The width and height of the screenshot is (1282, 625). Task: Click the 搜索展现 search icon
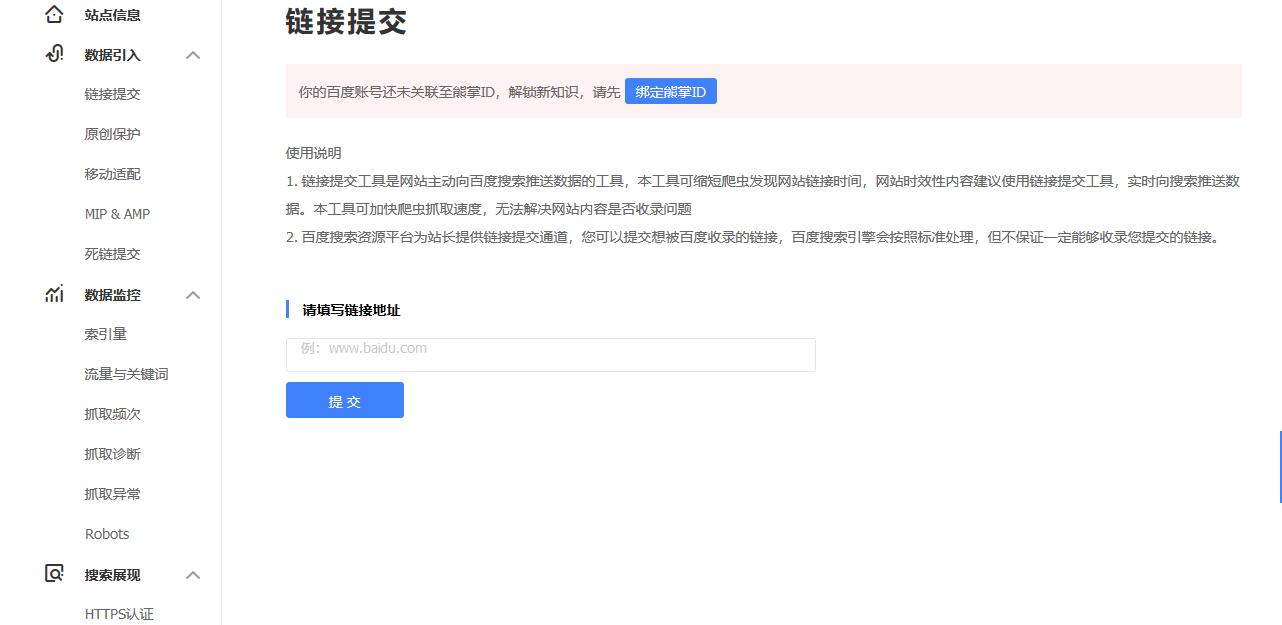pyautogui.click(x=54, y=574)
